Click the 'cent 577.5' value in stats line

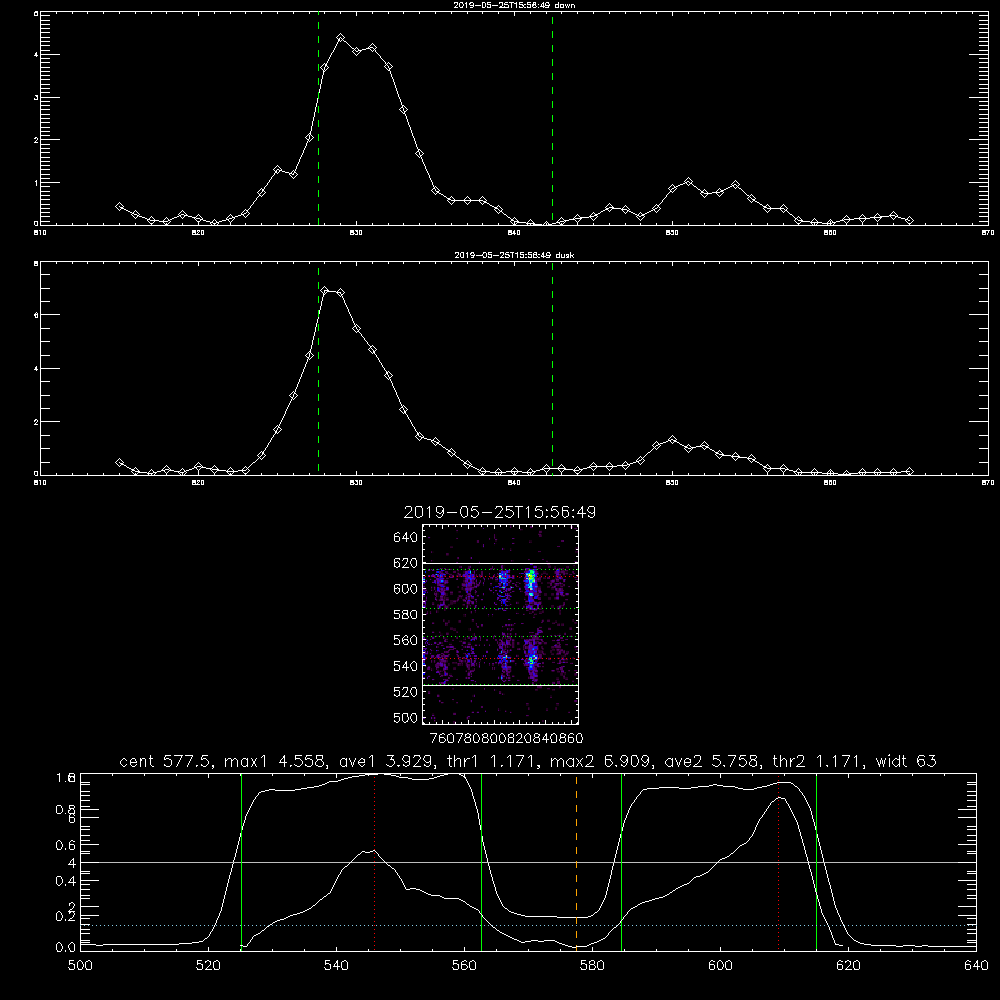tap(168, 761)
